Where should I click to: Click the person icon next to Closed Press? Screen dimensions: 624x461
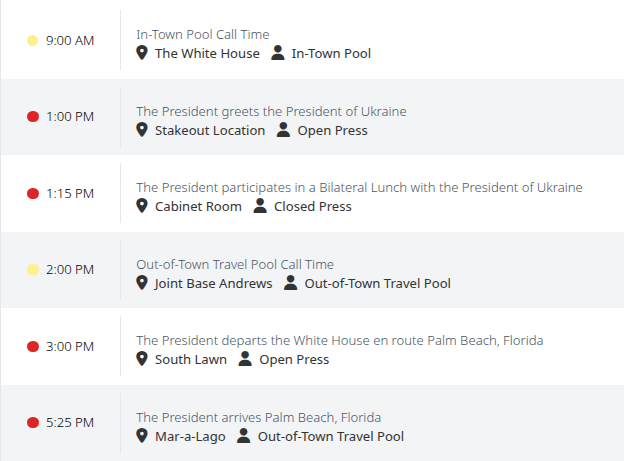tap(260, 206)
